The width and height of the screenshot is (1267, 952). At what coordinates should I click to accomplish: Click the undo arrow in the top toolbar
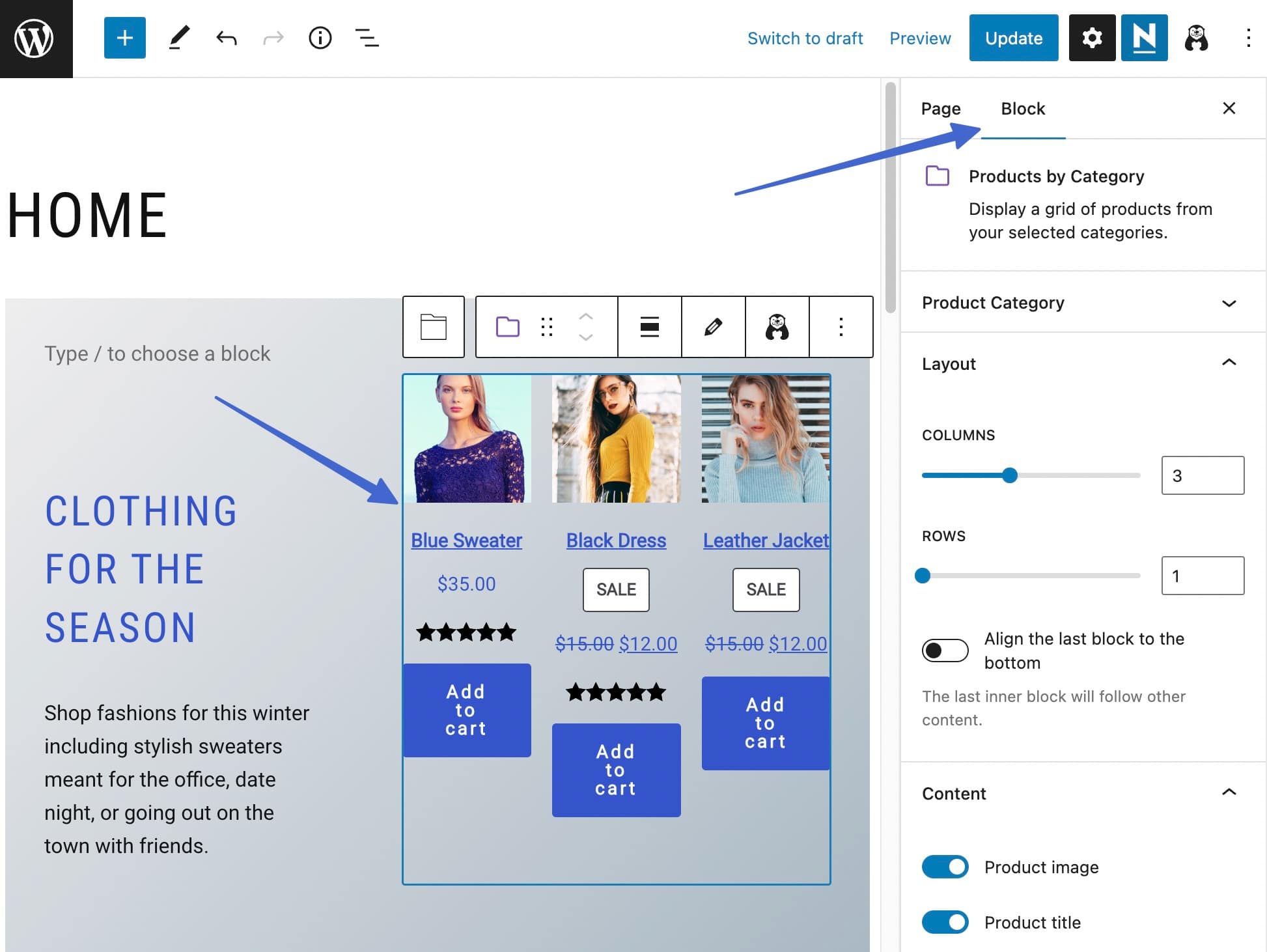tap(225, 38)
